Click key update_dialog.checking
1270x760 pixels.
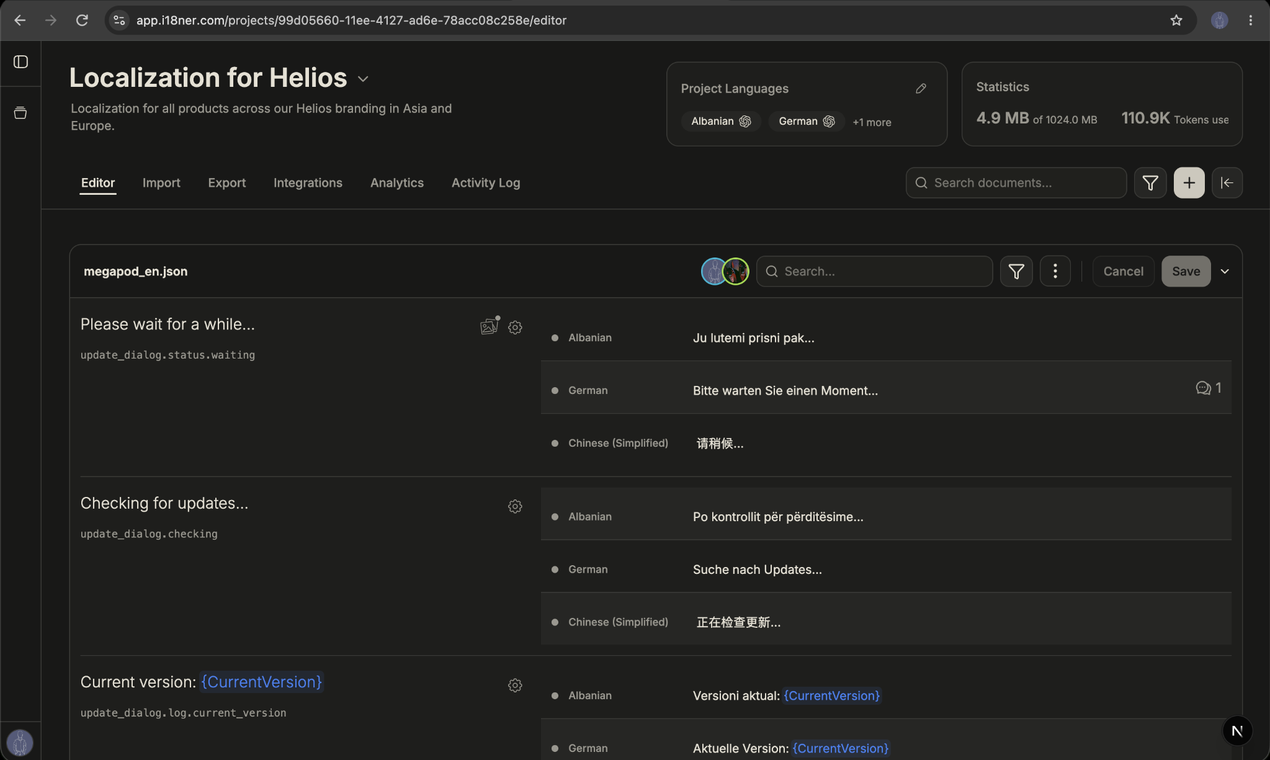pos(149,534)
